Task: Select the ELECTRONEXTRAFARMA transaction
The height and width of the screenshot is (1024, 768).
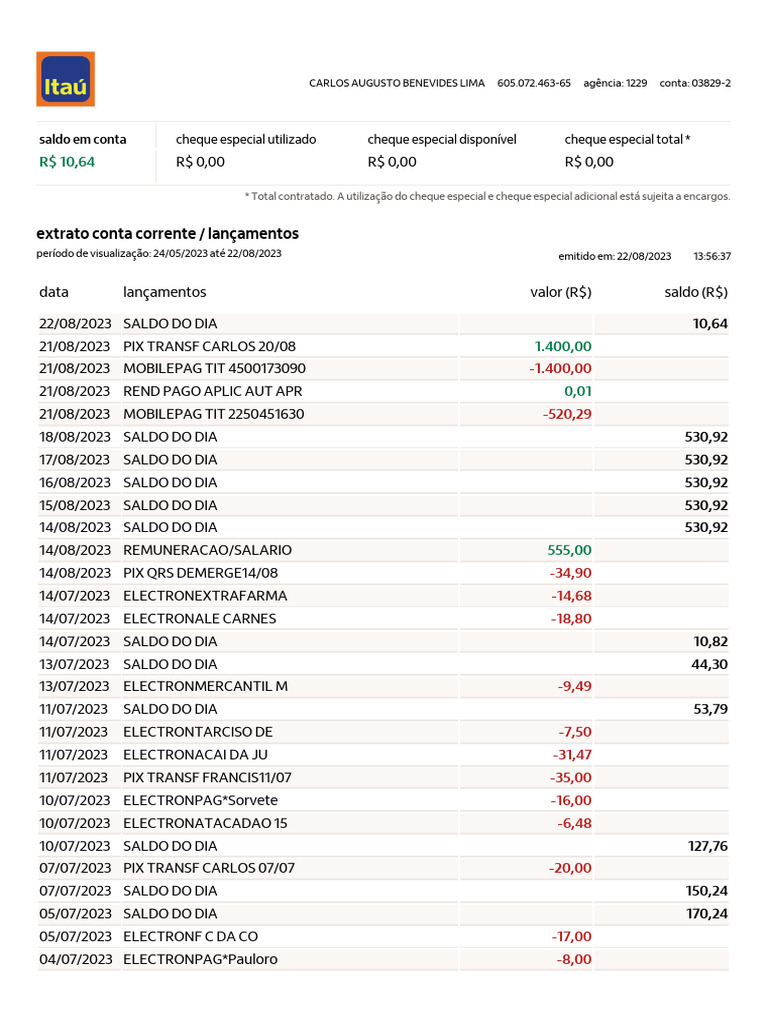Action: pyautogui.click(x=205, y=596)
